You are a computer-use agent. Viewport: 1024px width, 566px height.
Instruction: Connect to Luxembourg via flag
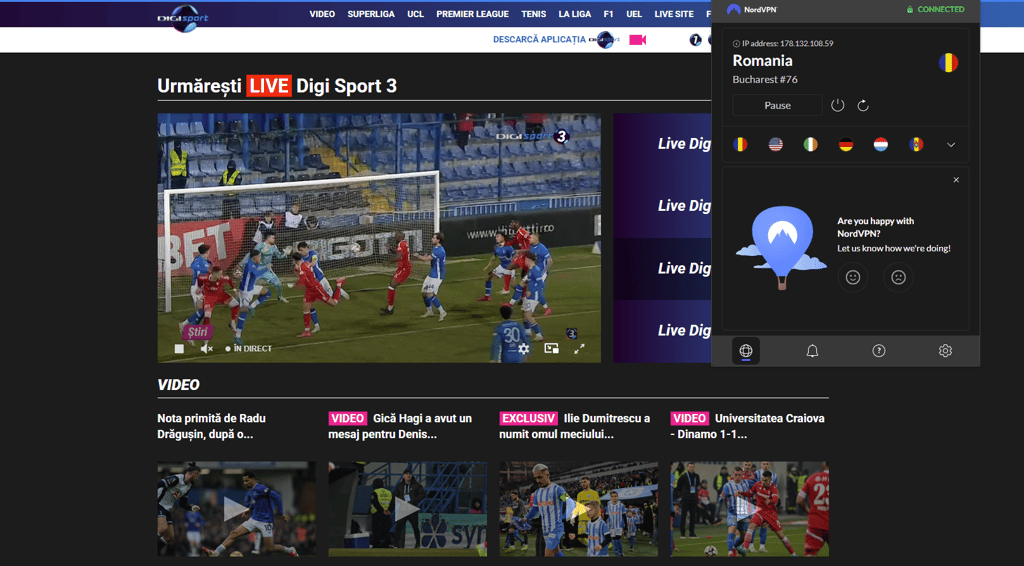[x=881, y=144]
